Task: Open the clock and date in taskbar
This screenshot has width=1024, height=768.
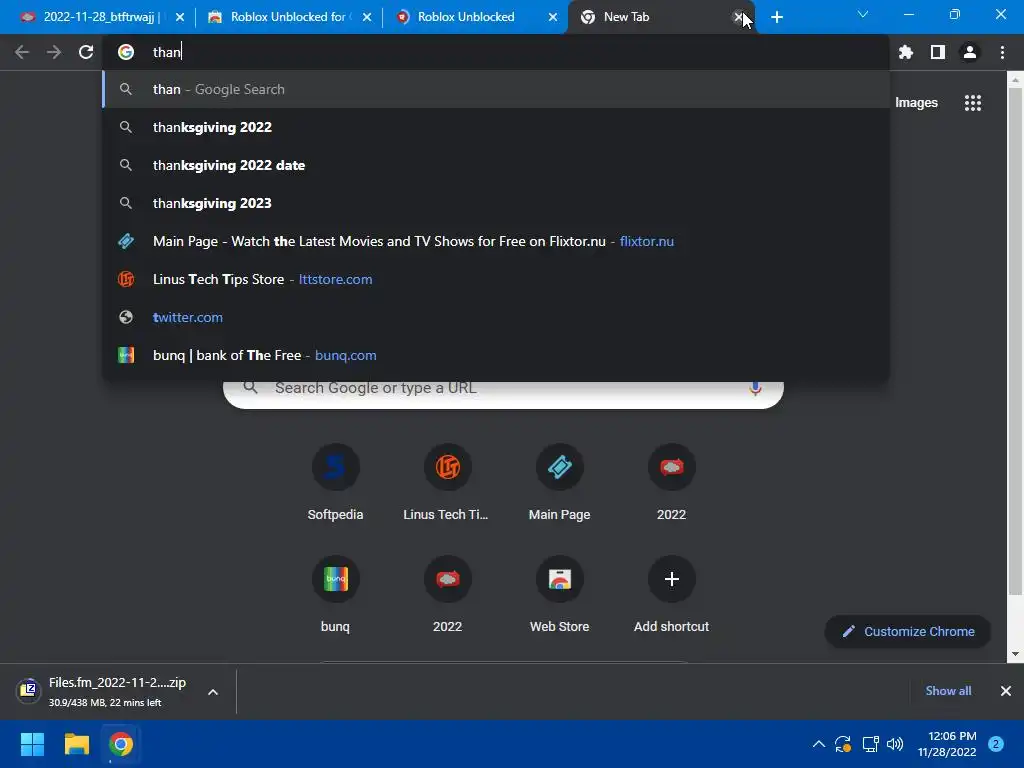Action: [946, 744]
